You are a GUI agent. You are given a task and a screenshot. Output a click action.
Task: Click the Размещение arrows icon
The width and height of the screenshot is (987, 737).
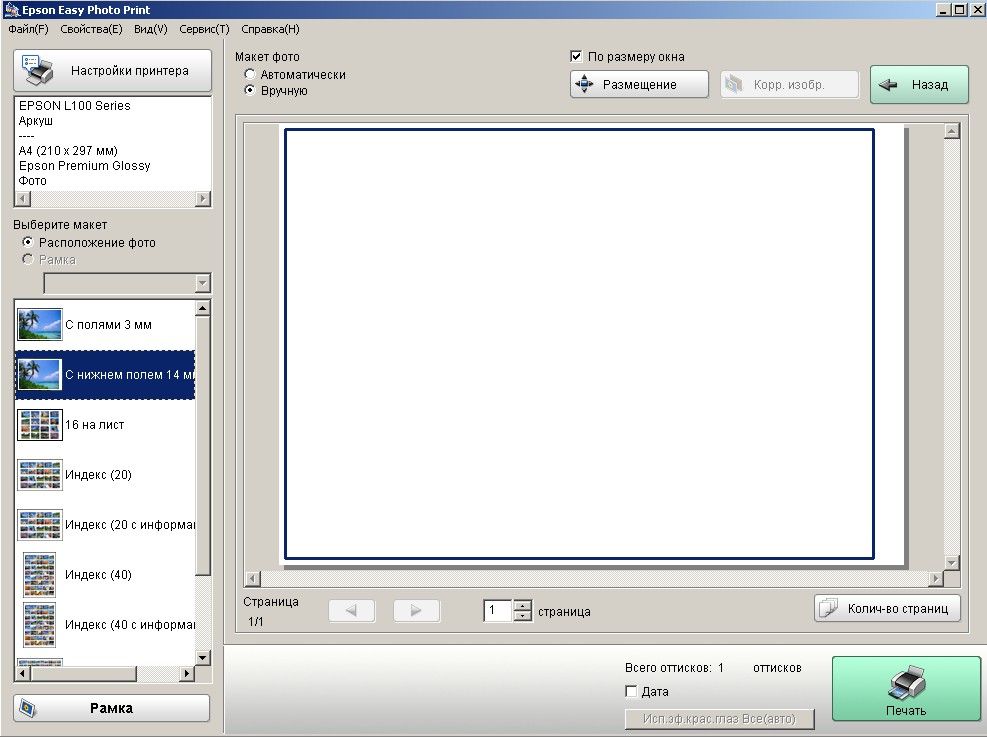pyautogui.click(x=584, y=84)
